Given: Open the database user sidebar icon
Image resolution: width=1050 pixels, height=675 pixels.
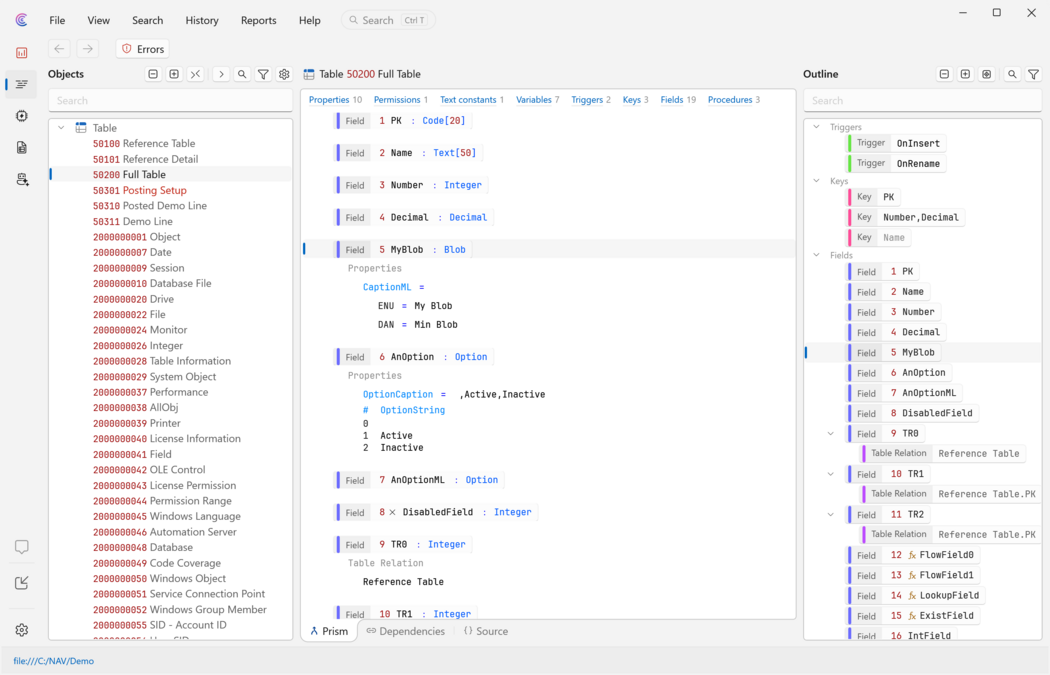Looking at the screenshot, I should pyautogui.click(x=22, y=179).
